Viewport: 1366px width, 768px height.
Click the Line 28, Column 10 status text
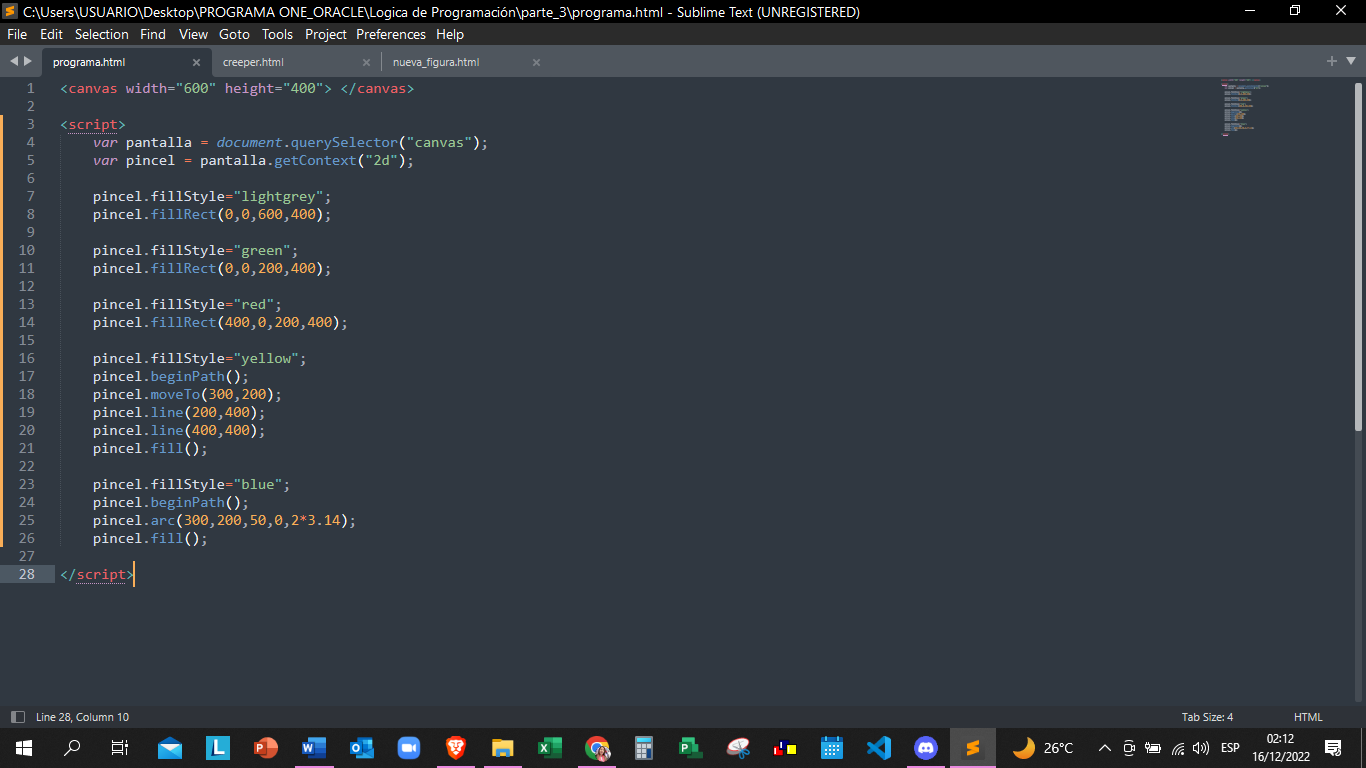coord(82,717)
